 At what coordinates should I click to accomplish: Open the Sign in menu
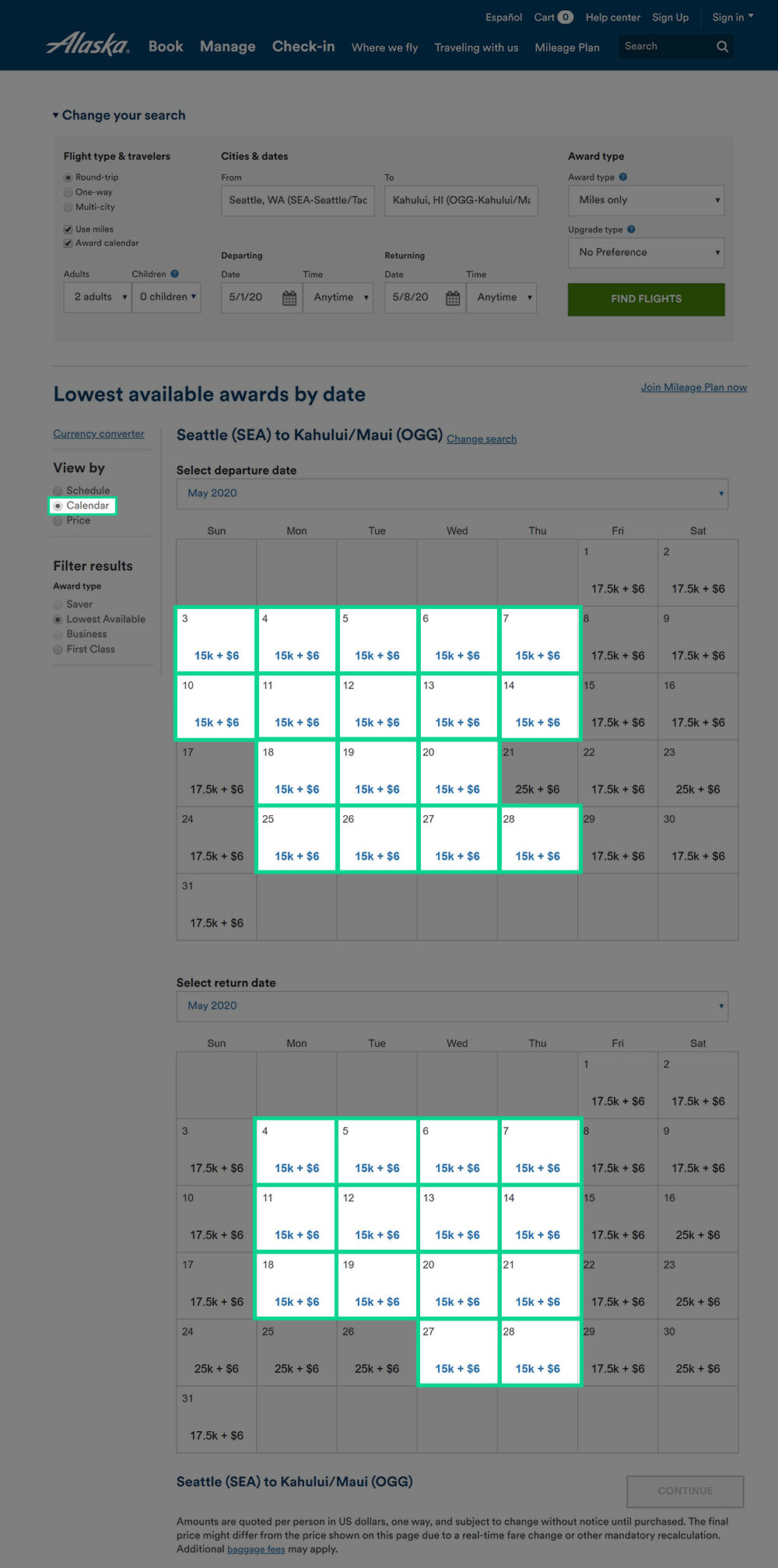coord(733,17)
